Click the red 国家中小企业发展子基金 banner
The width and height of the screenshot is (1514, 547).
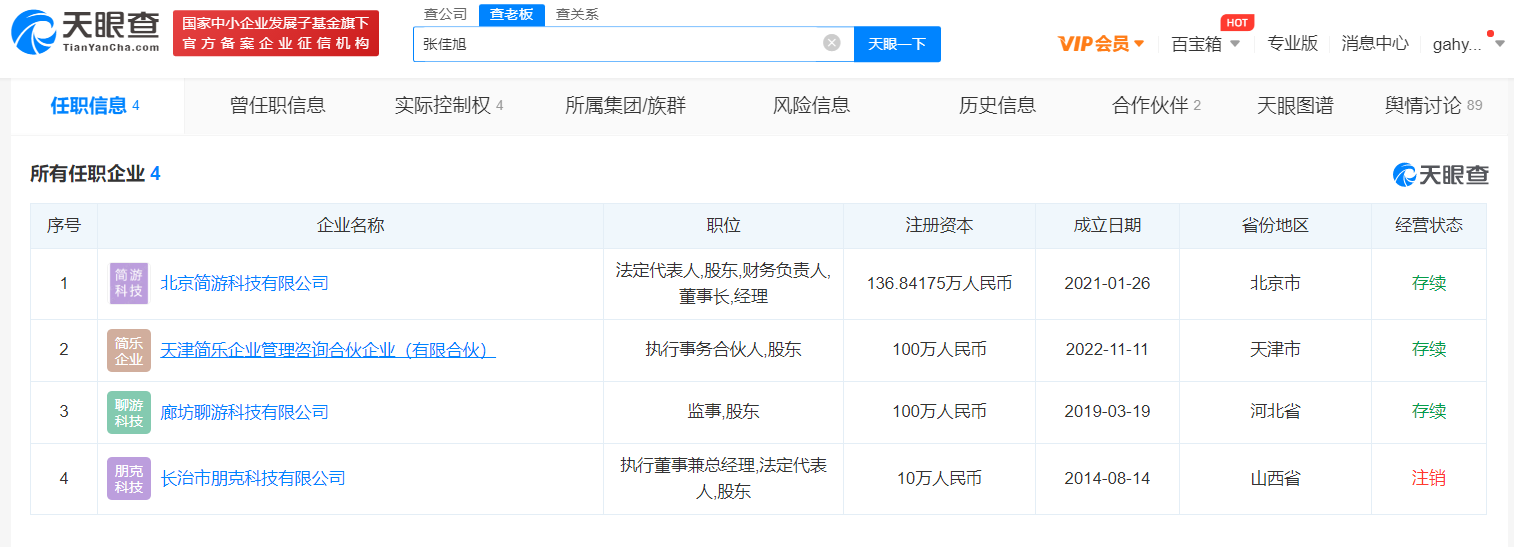[x=276, y=33]
